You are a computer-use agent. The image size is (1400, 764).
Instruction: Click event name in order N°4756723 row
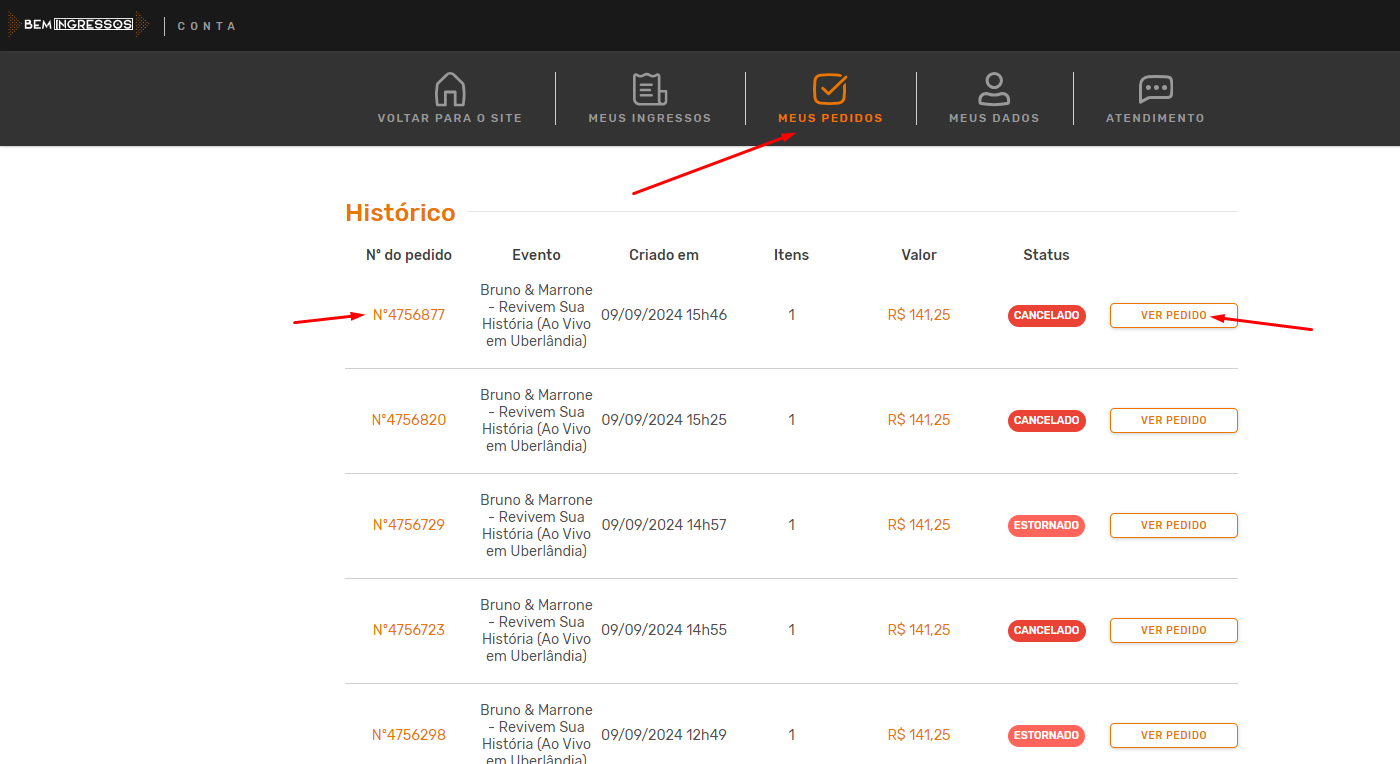click(536, 630)
